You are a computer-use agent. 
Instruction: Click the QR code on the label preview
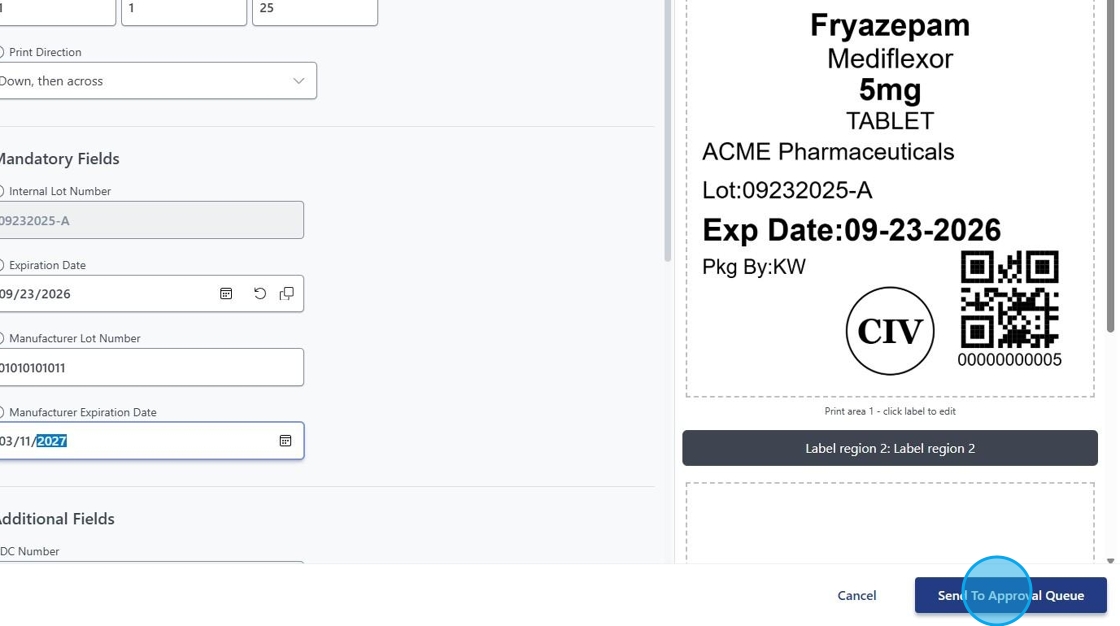(x=1009, y=299)
